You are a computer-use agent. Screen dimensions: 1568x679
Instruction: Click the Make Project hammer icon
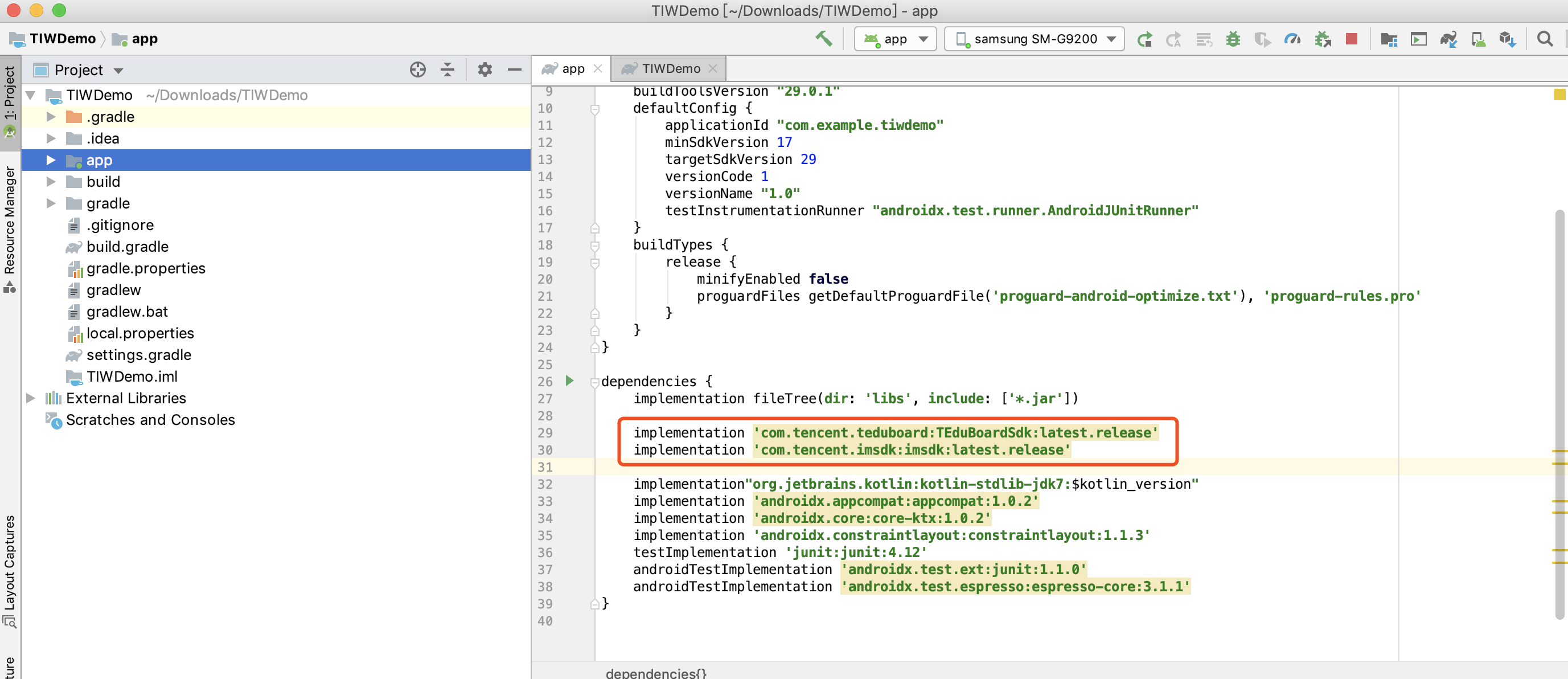823,39
